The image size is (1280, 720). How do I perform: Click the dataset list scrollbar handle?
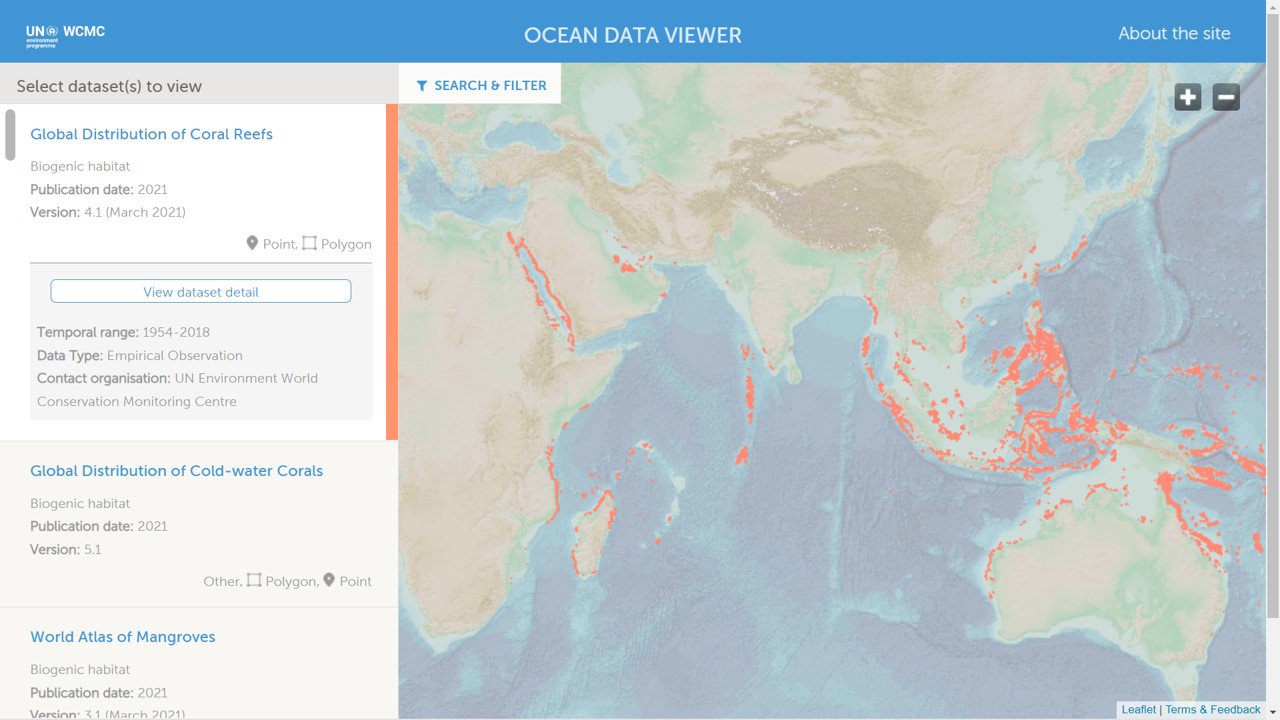[10, 135]
